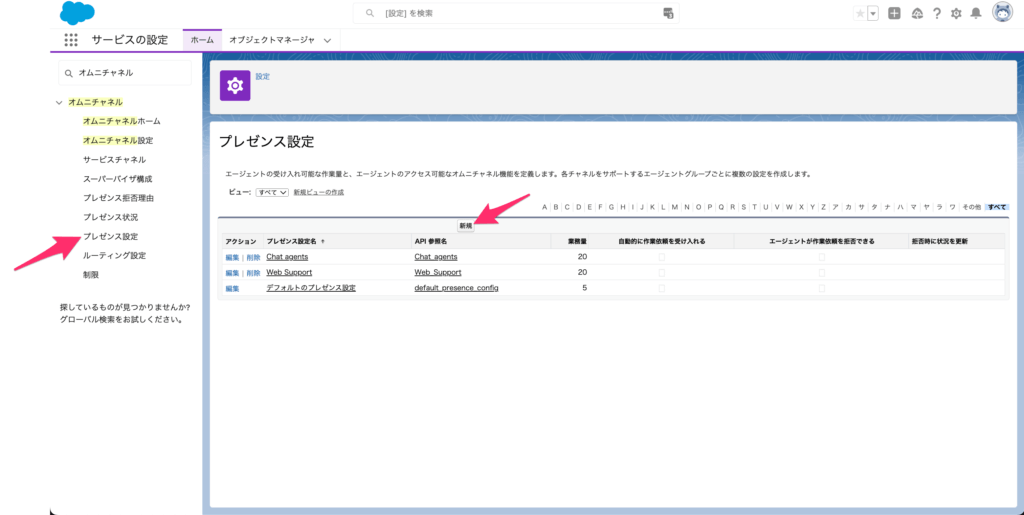Click Chat agents エージェントが作業依頼を拒否できる checkbox

click(822, 257)
